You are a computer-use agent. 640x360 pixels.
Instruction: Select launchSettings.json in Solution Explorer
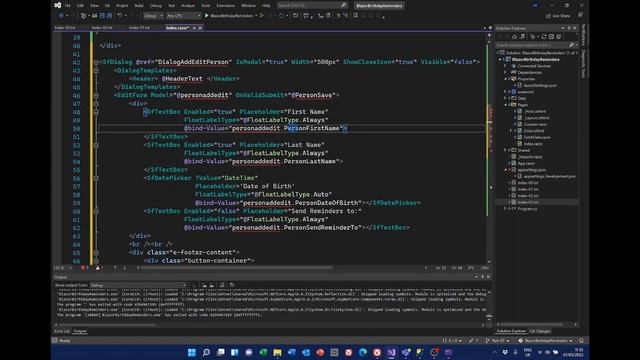pos(540,85)
